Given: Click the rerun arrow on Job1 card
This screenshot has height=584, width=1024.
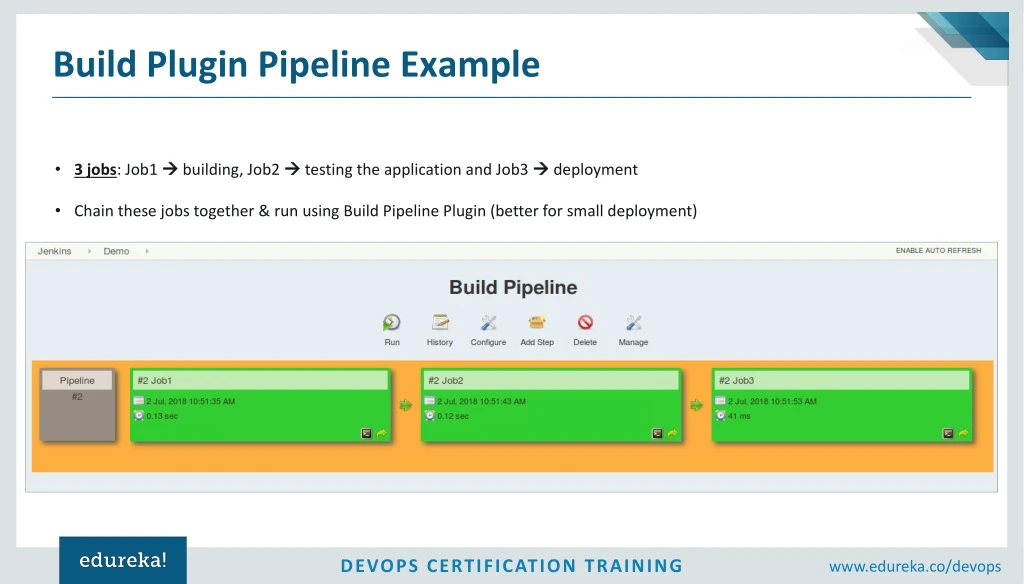Looking at the screenshot, I should [x=382, y=433].
